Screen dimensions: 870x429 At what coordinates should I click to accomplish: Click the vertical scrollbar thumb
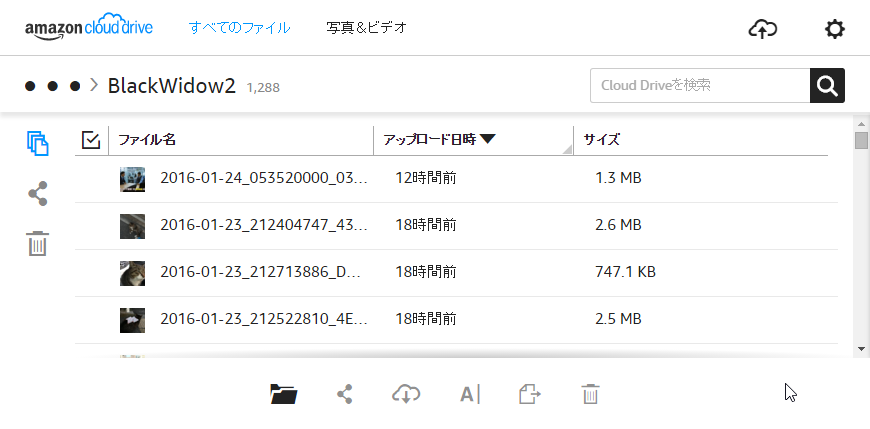click(x=861, y=140)
